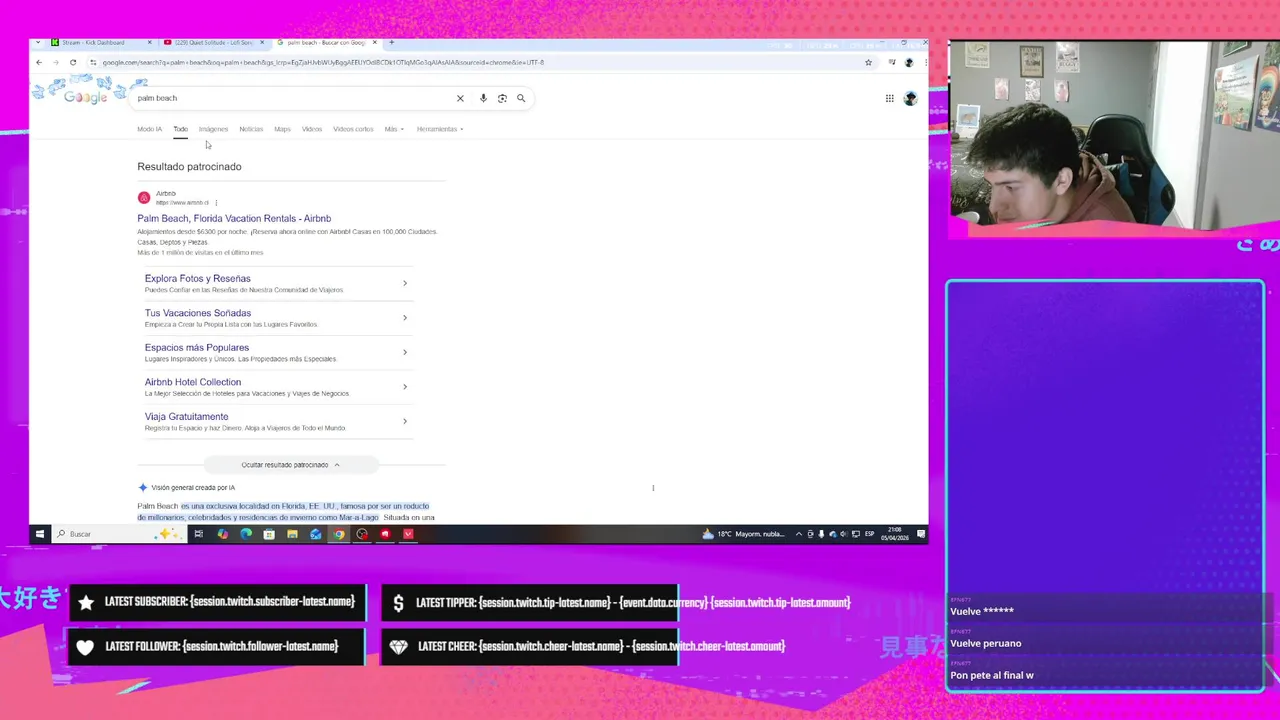
Task: Open Task View in the taskbar
Action: [198, 534]
